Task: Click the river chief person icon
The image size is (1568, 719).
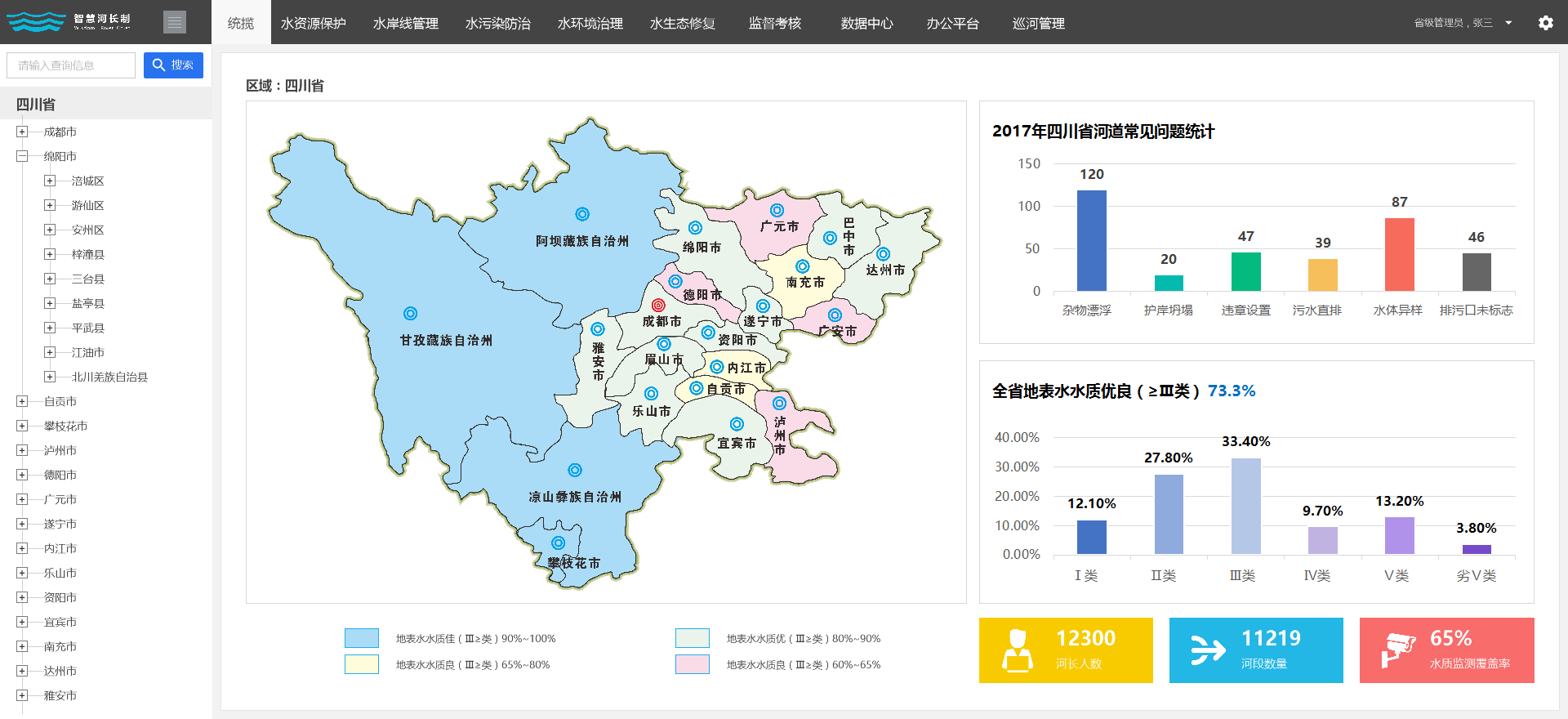Action: 1017,650
